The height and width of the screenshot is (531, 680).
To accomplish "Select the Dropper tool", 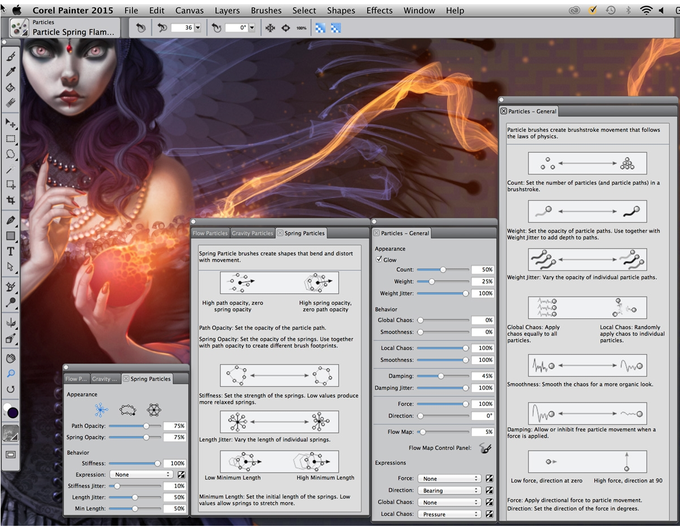I will pyautogui.click(x=11, y=72).
